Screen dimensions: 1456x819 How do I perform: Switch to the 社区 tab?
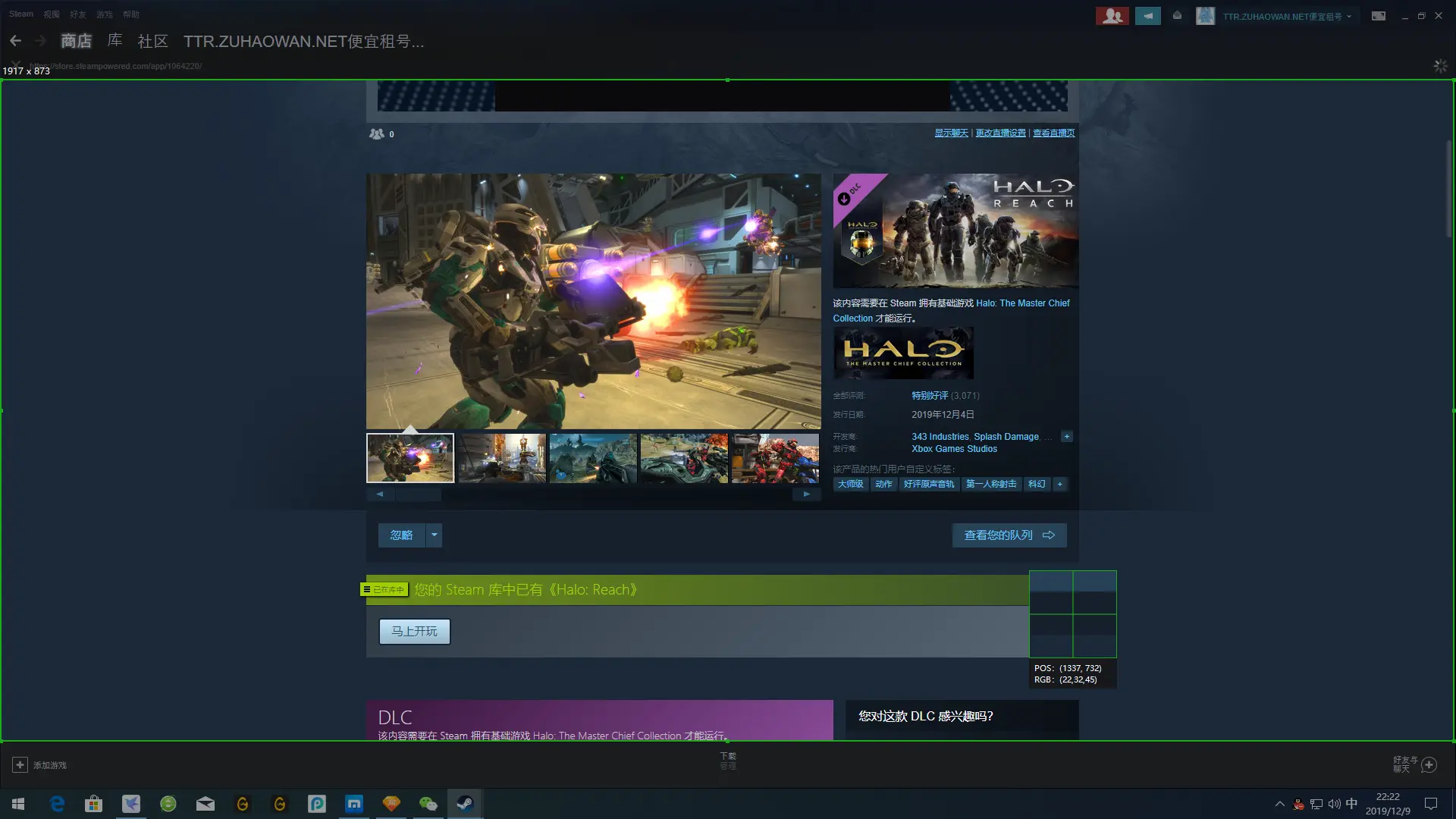point(152,41)
